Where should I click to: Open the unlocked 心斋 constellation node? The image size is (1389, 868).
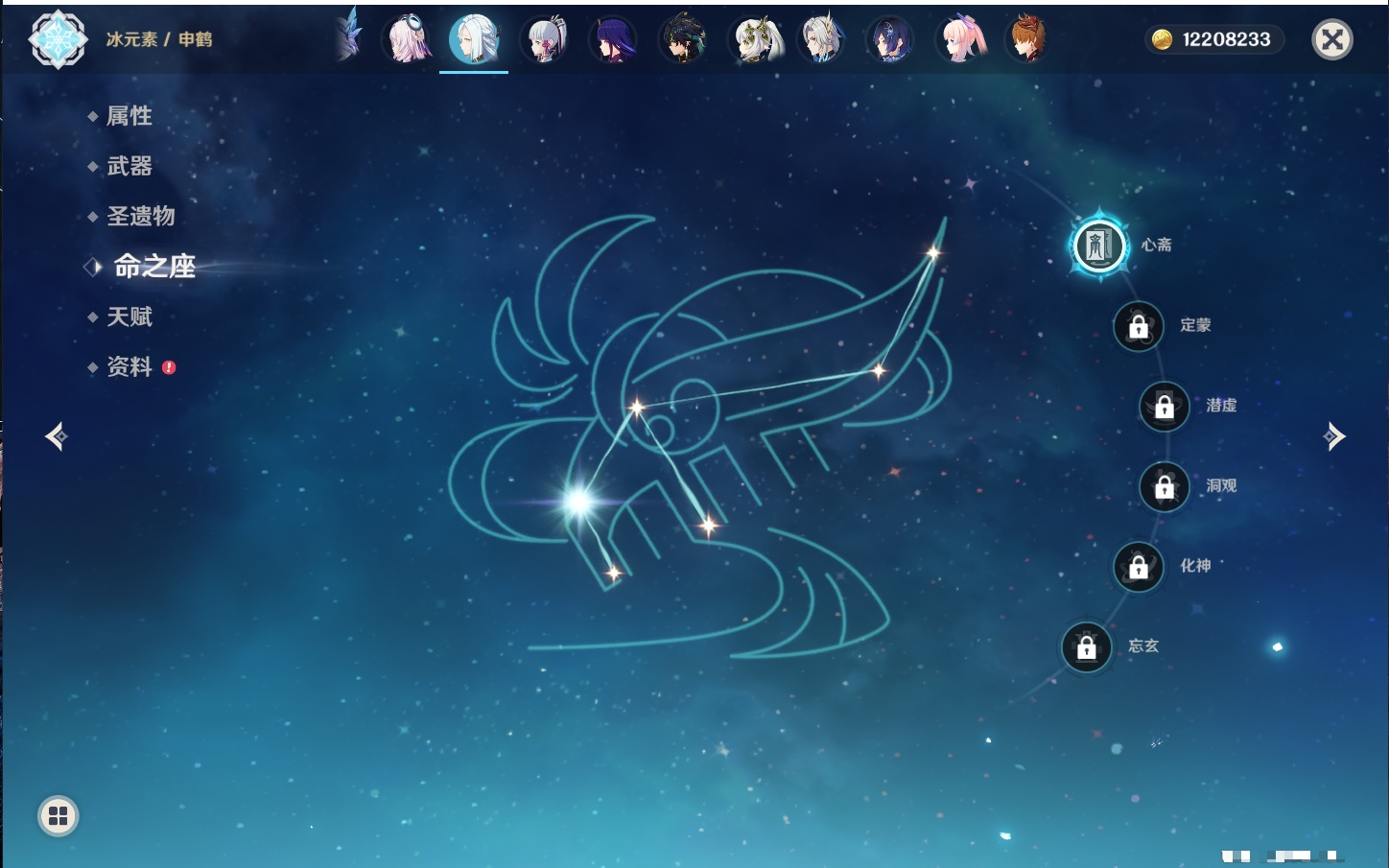[1099, 246]
